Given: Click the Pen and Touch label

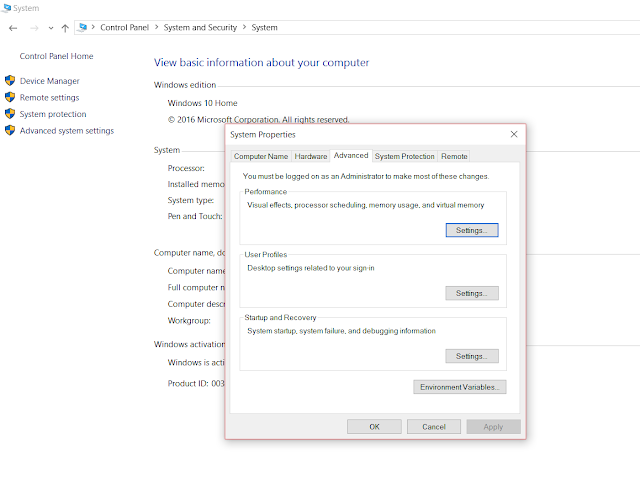Looking at the screenshot, I should tap(195, 216).
